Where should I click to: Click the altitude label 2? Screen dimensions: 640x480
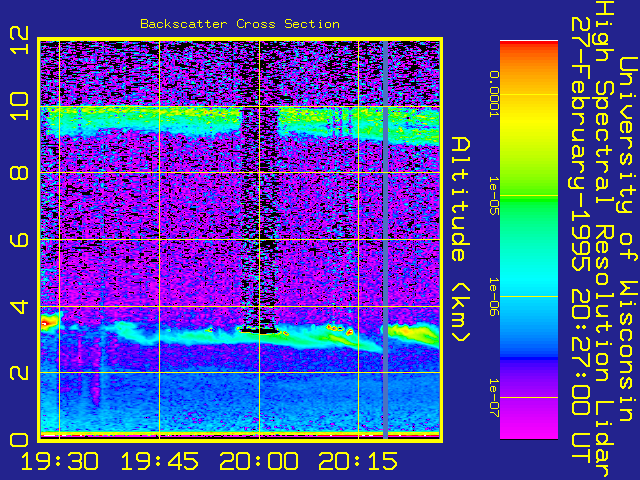coord(19,373)
